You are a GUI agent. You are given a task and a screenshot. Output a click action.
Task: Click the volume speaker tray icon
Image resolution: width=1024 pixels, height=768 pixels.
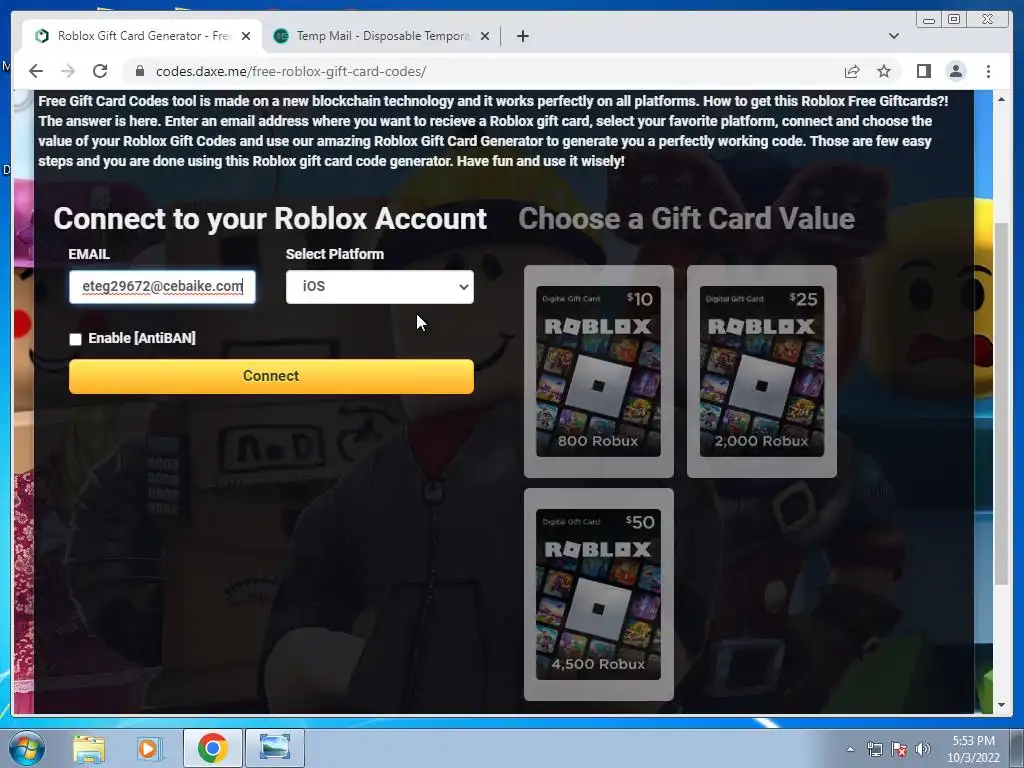[x=922, y=749]
